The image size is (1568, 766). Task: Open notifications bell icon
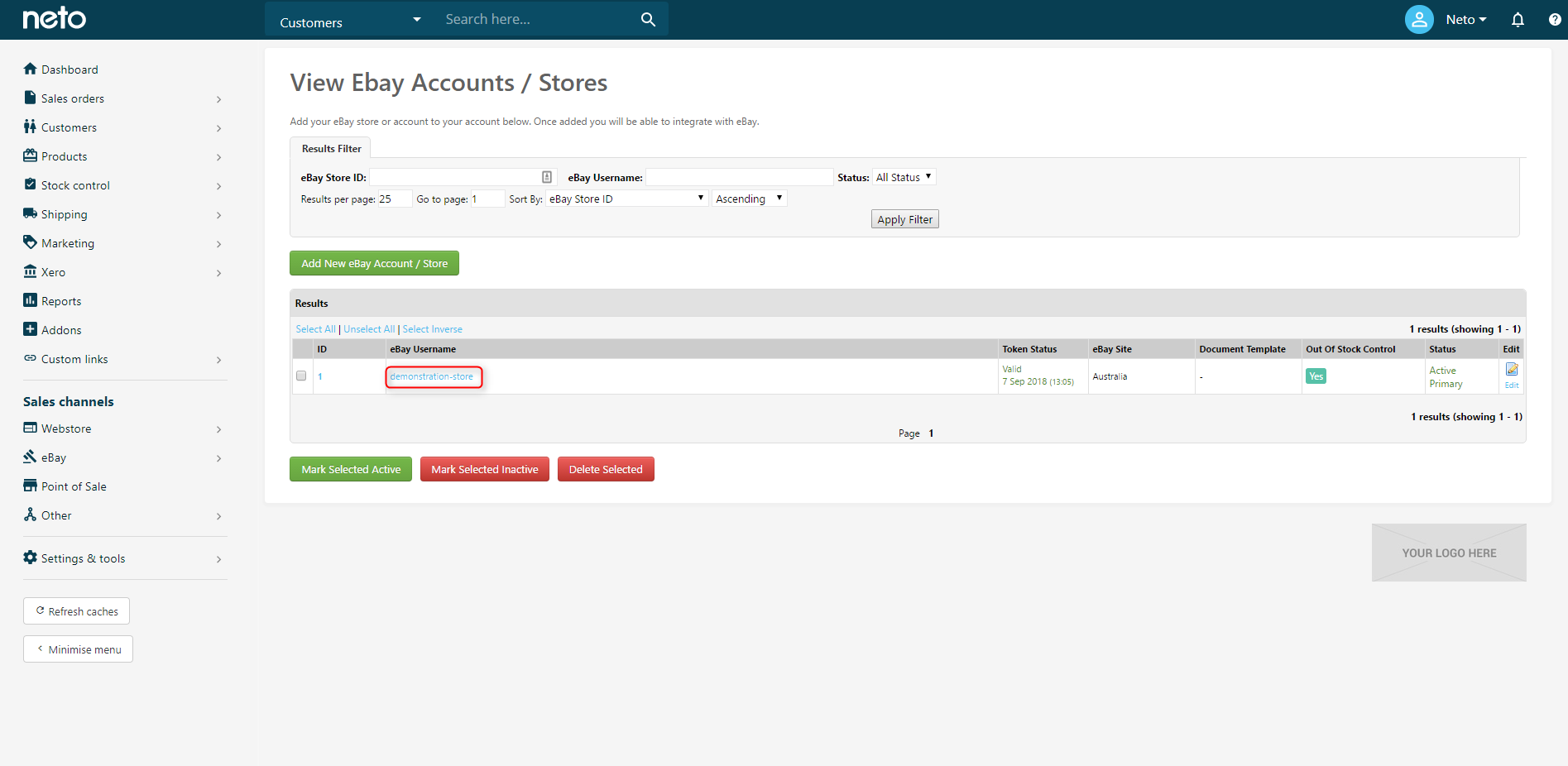1518,20
